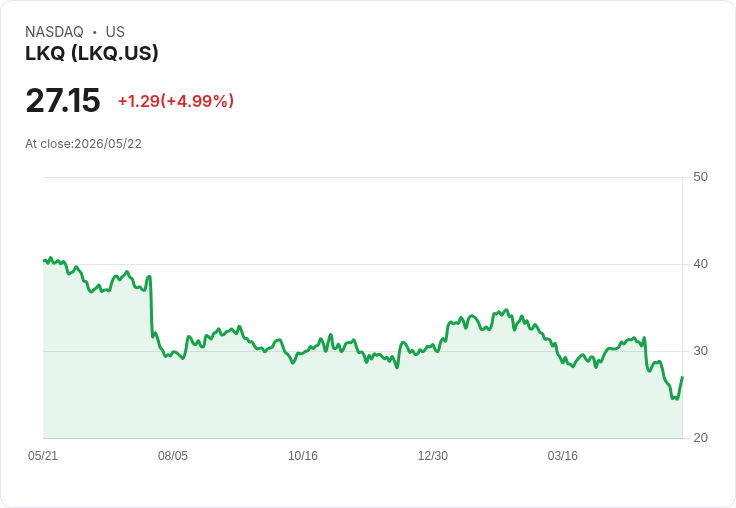Image resolution: width=736 pixels, height=508 pixels.
Task: Click the US market label
Action: point(115,32)
